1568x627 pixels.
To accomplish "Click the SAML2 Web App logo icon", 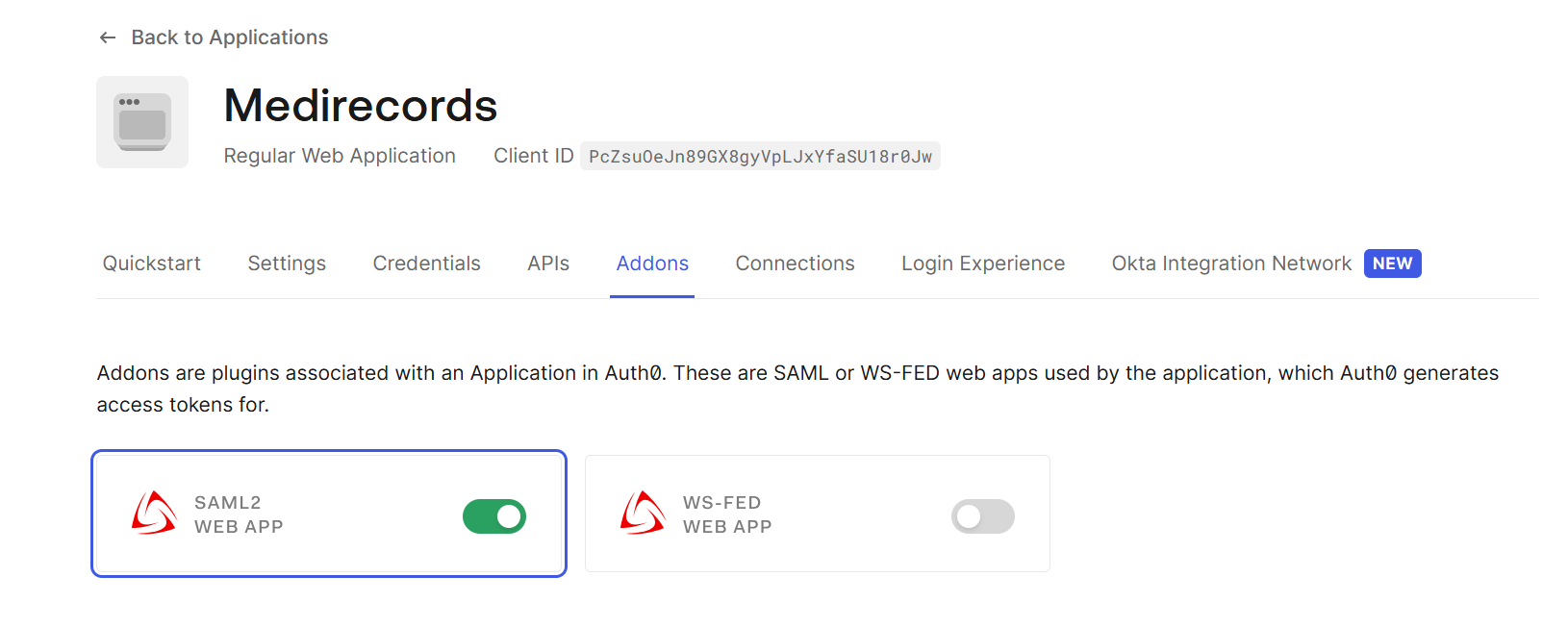I will 154,514.
